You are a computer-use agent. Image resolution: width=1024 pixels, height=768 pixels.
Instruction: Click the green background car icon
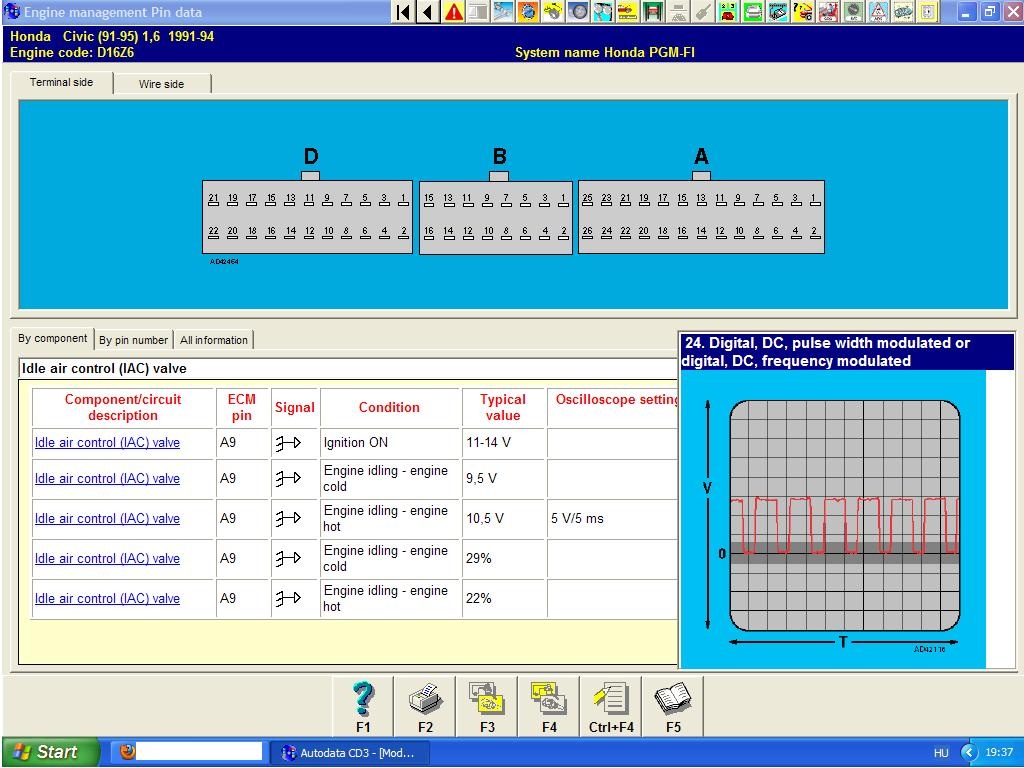pos(752,12)
